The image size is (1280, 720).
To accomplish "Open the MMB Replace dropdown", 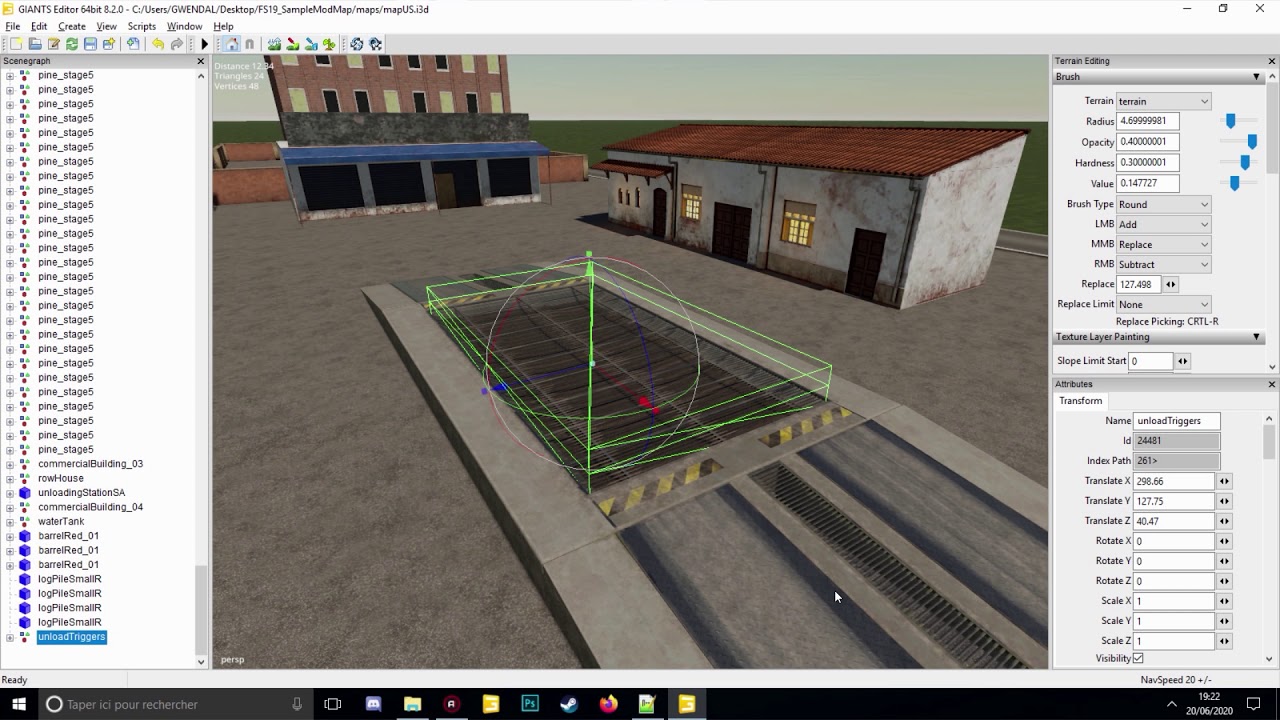I will pyautogui.click(x=1163, y=244).
